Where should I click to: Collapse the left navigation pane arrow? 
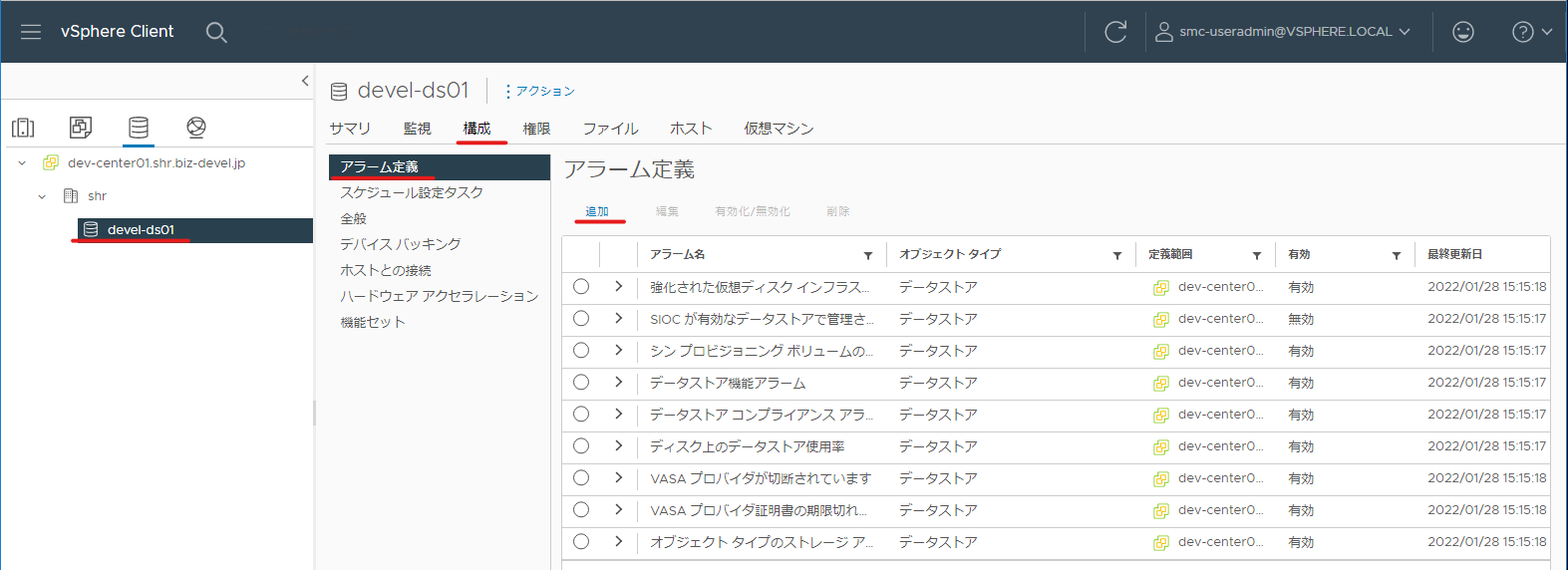305,81
